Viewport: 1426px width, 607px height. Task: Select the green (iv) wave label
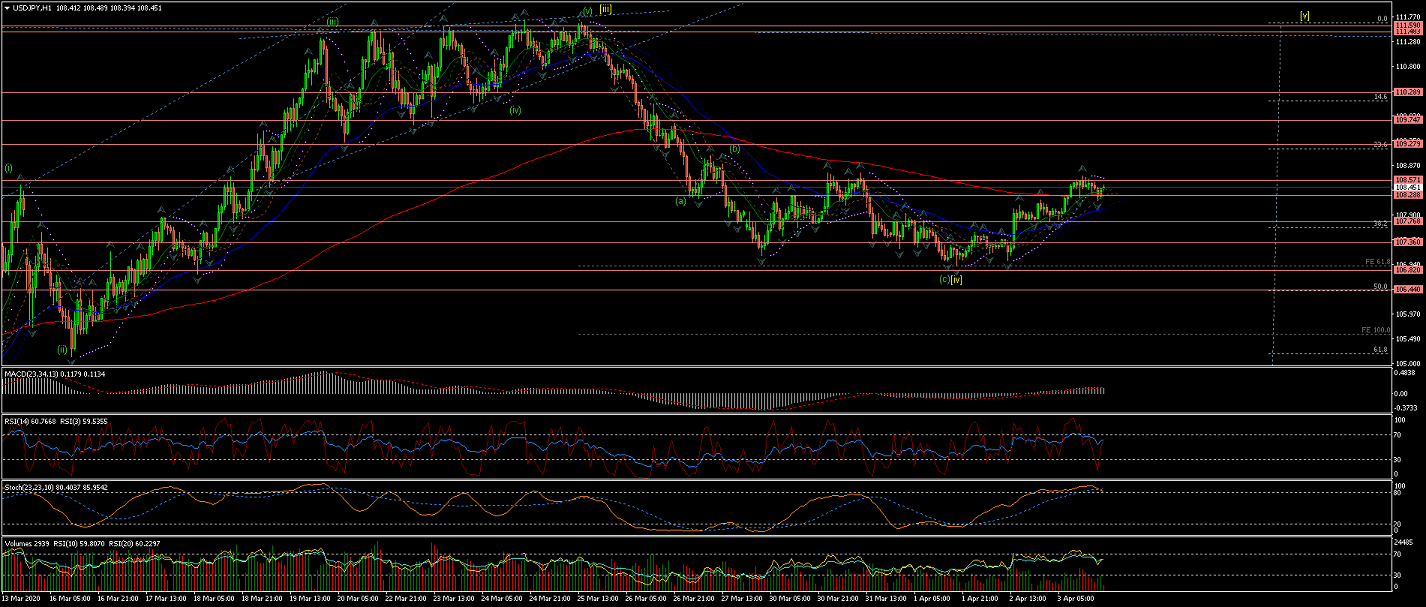tap(514, 110)
